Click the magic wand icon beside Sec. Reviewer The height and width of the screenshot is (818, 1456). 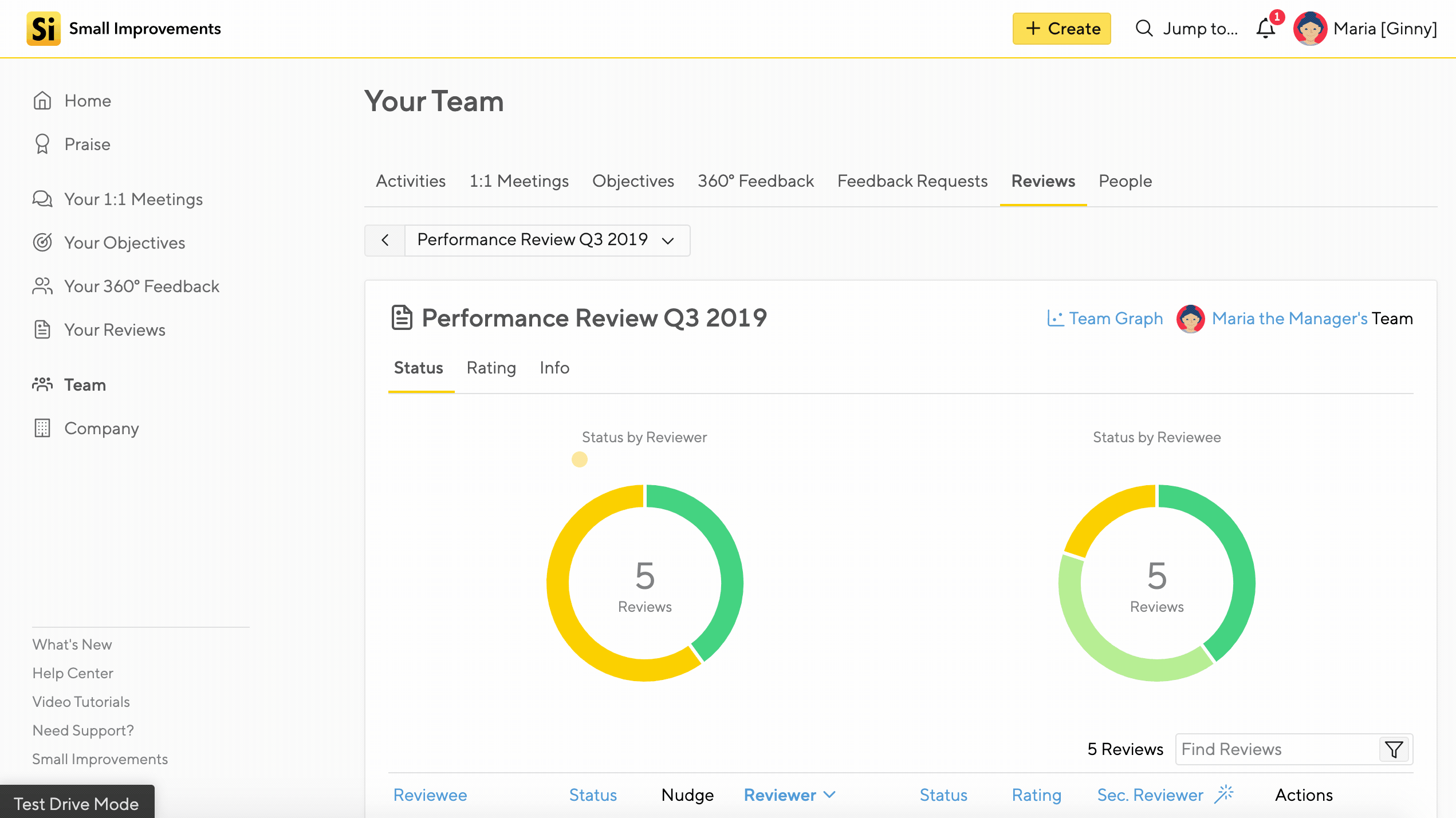1224,794
